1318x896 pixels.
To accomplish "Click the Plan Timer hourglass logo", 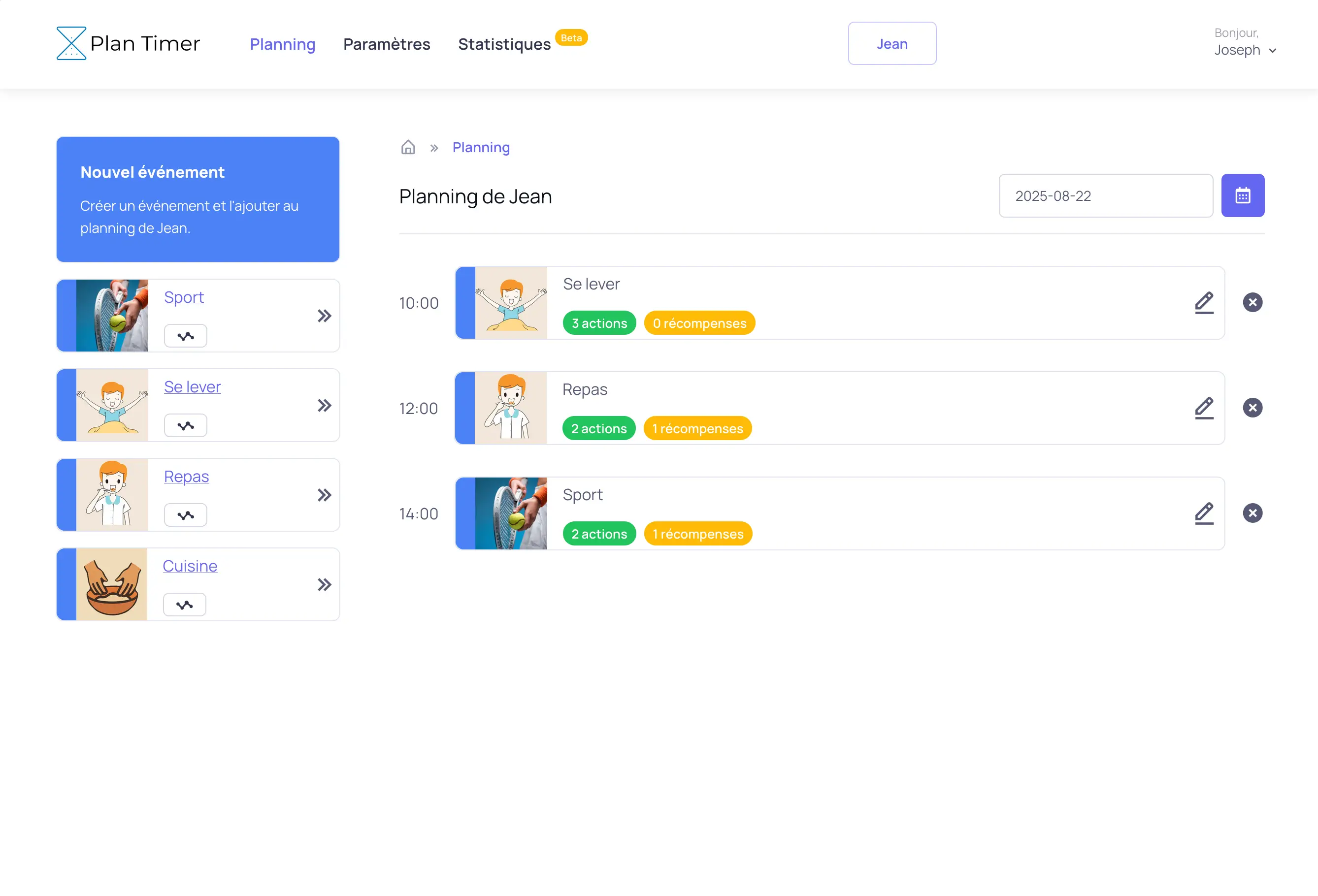I will (x=71, y=42).
